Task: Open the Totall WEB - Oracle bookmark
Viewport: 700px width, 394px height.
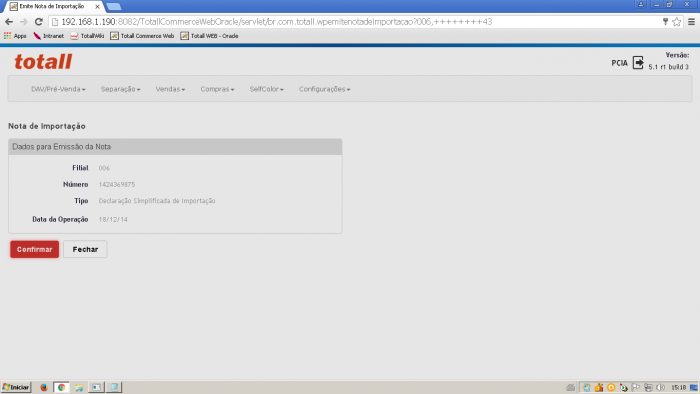Action: tap(209, 36)
